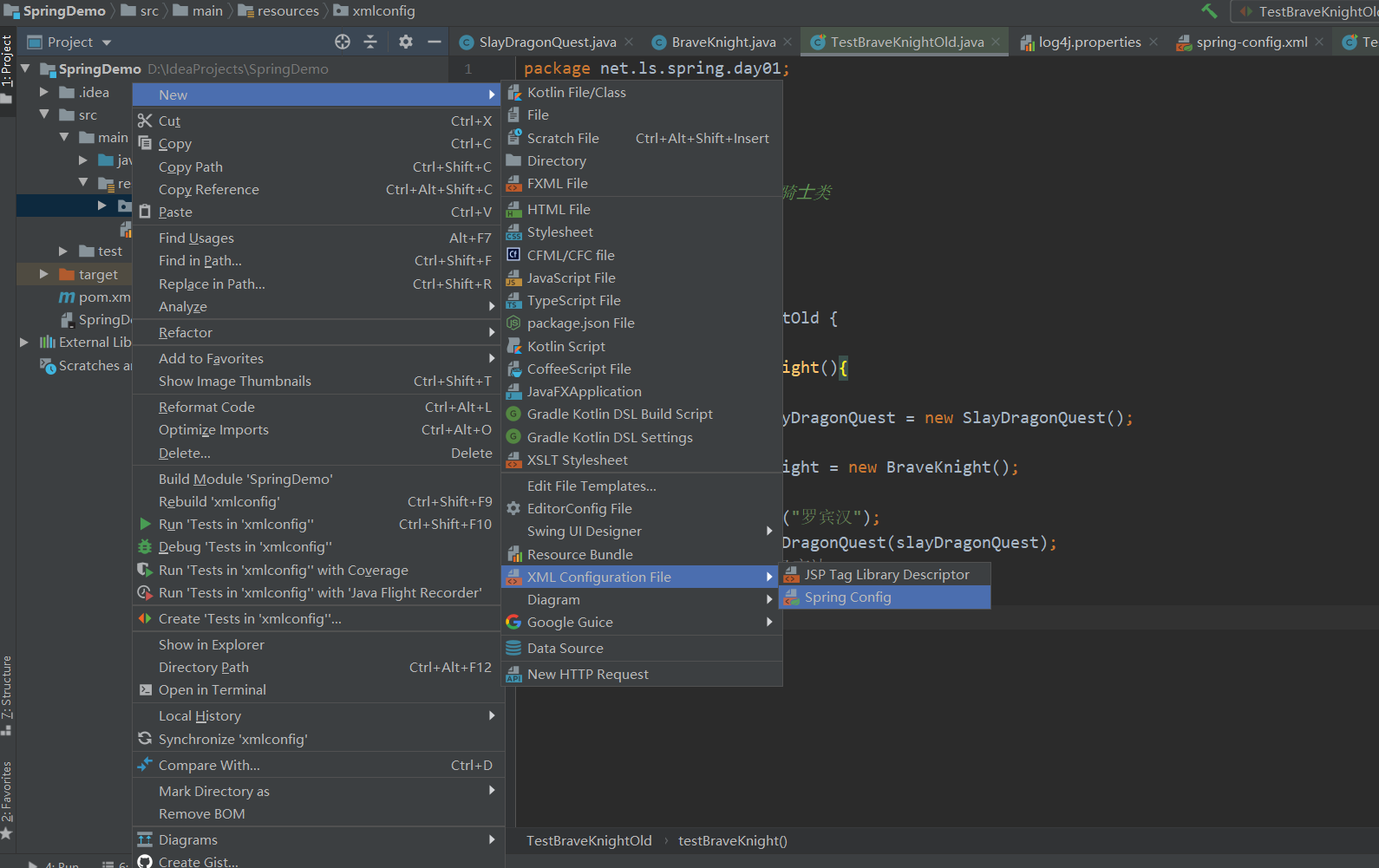Click the Gradle Kotlin DSL Build Script icon
Screen dimensions: 1379x868
pyautogui.click(x=513, y=414)
